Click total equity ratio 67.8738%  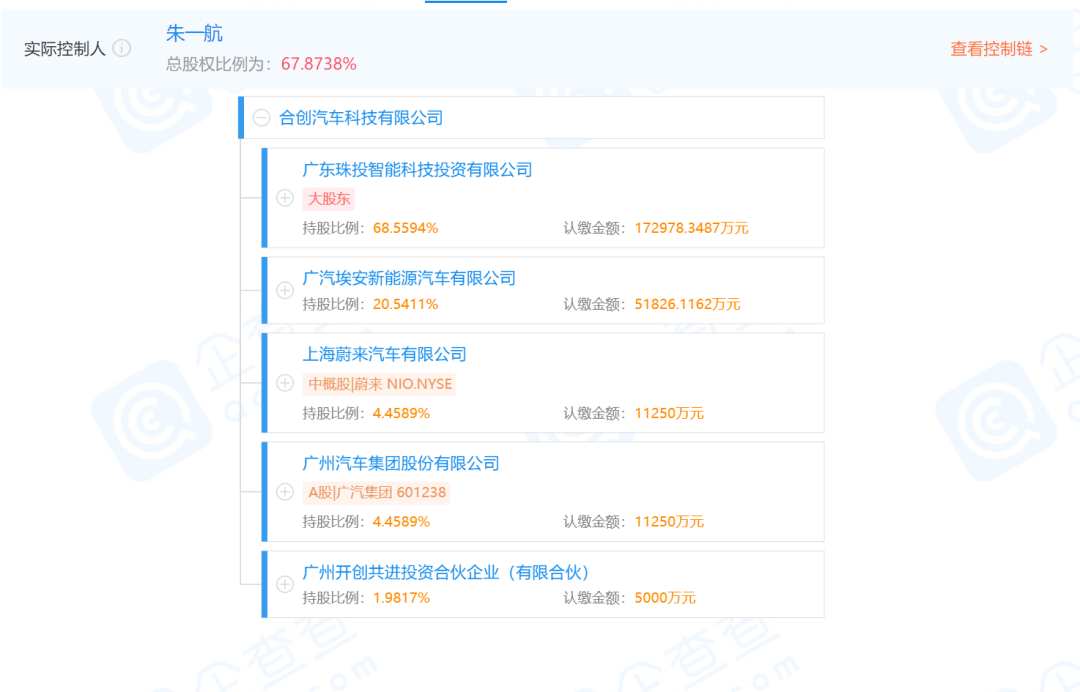pos(319,64)
